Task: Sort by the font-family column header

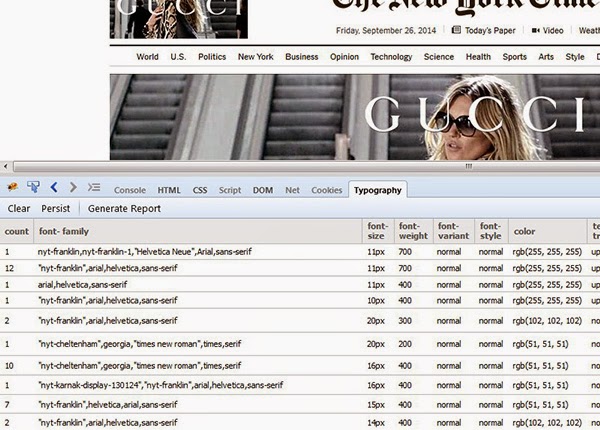Action: click(198, 231)
